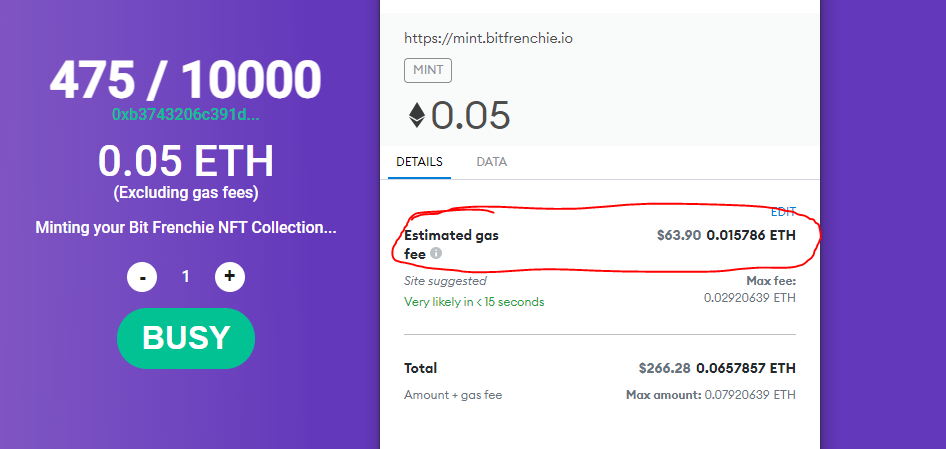The image size is (946, 449).
Task: Switch to the DATA tab
Action: point(492,162)
